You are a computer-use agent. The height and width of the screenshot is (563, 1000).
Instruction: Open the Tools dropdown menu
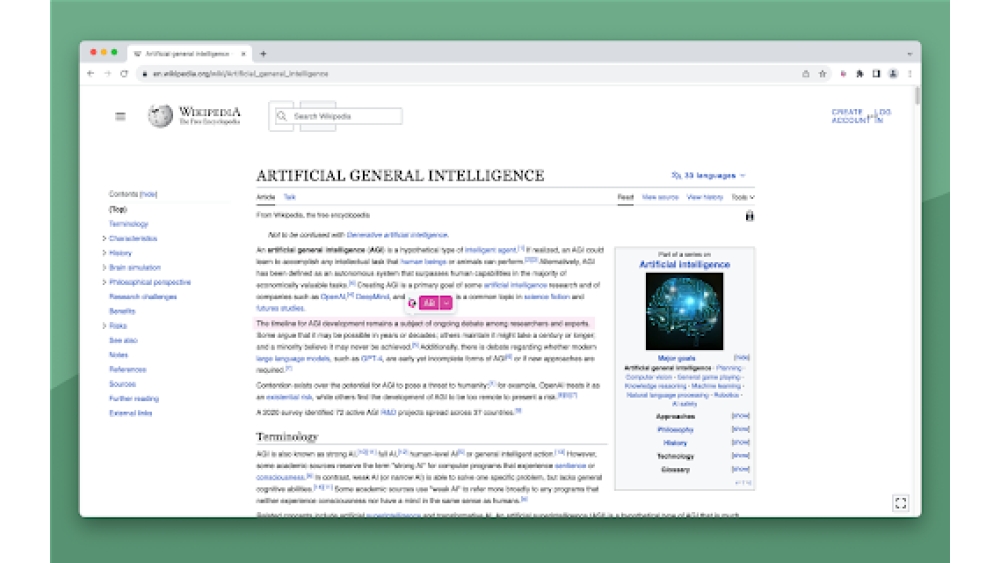742,197
